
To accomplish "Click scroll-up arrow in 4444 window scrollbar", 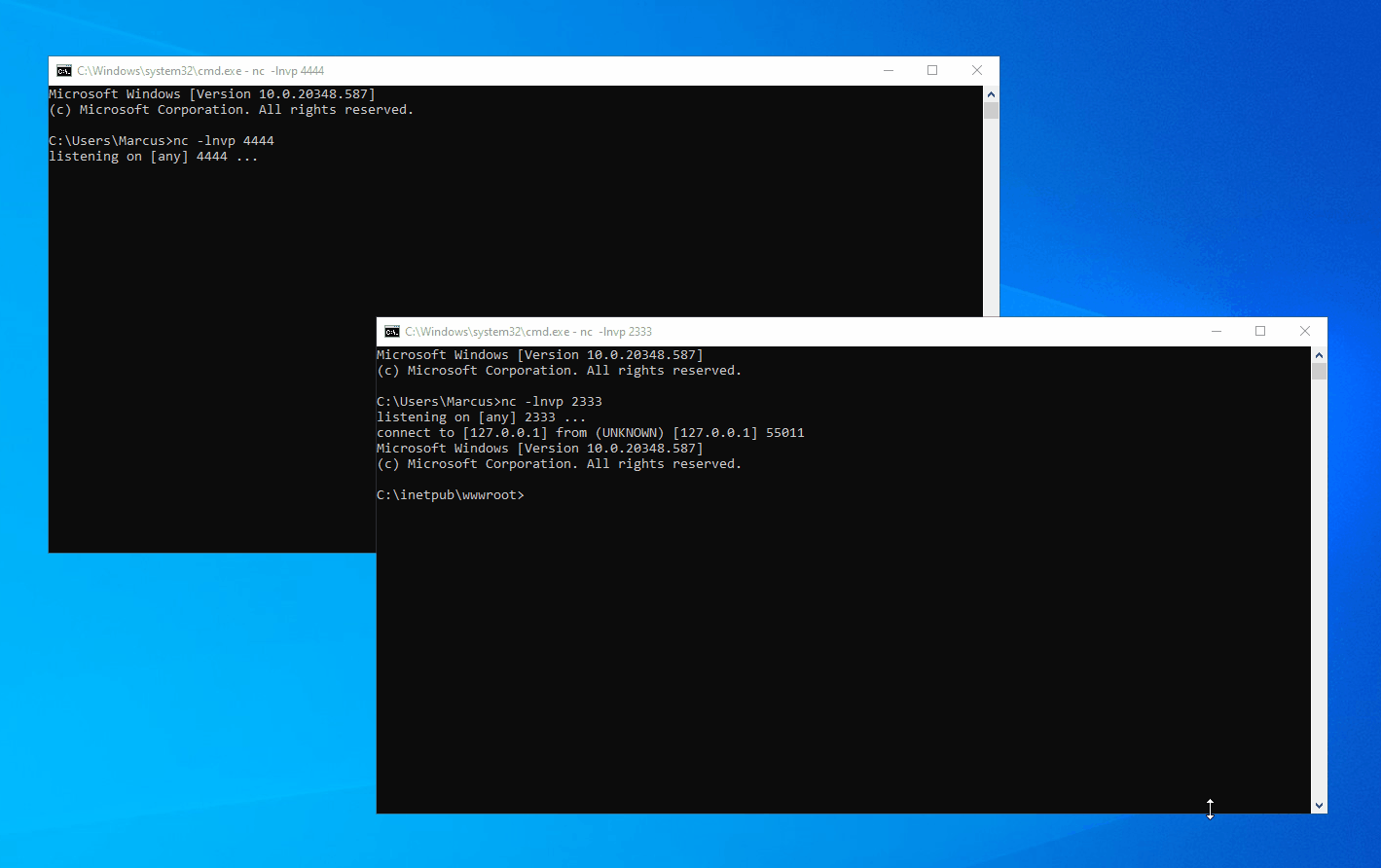I will coord(991,94).
